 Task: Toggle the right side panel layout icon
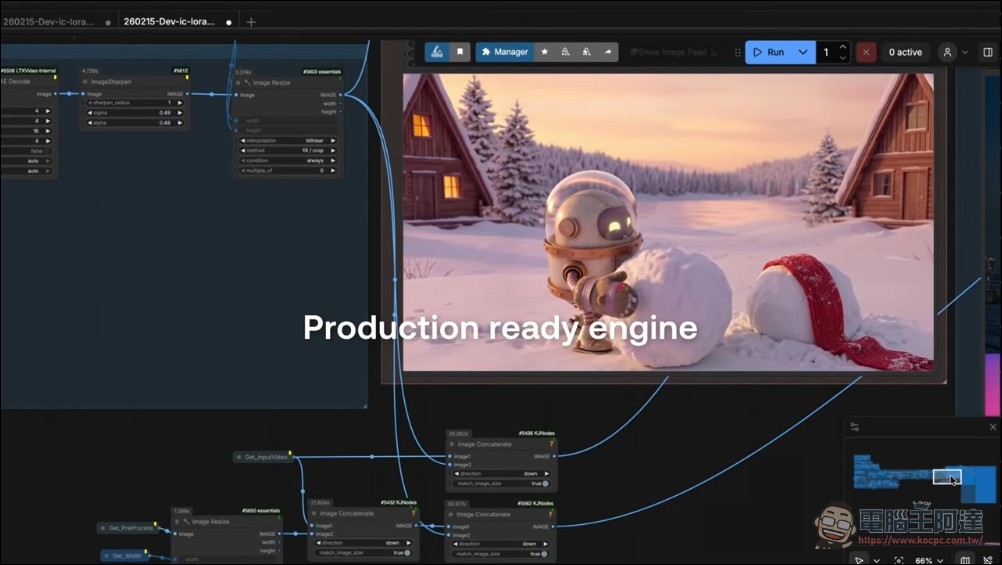[x=987, y=52]
